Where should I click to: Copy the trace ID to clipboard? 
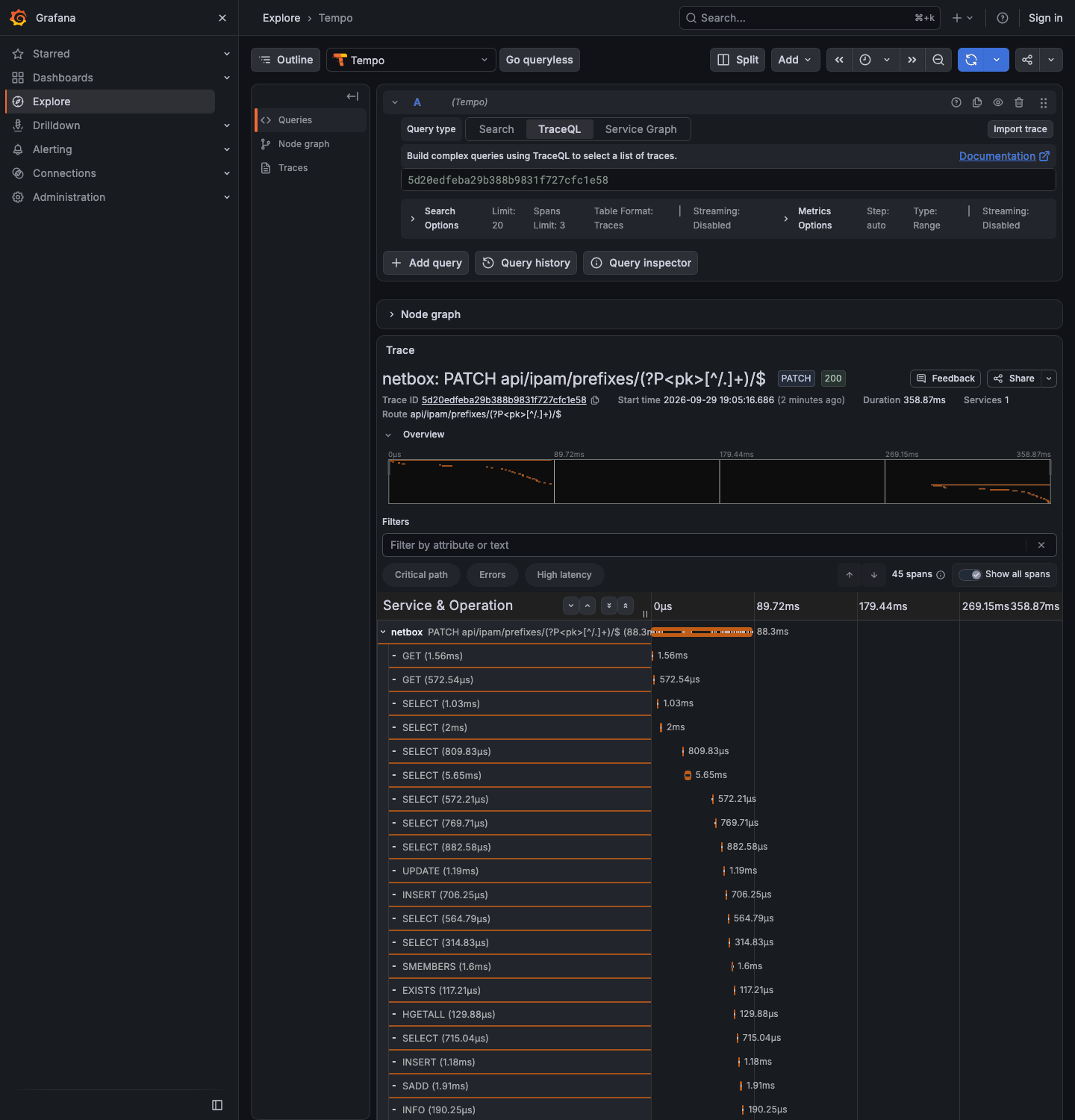click(595, 400)
